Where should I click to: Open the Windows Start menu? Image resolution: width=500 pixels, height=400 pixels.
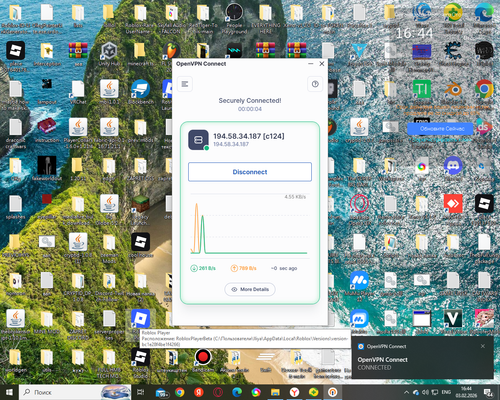tap(9, 392)
